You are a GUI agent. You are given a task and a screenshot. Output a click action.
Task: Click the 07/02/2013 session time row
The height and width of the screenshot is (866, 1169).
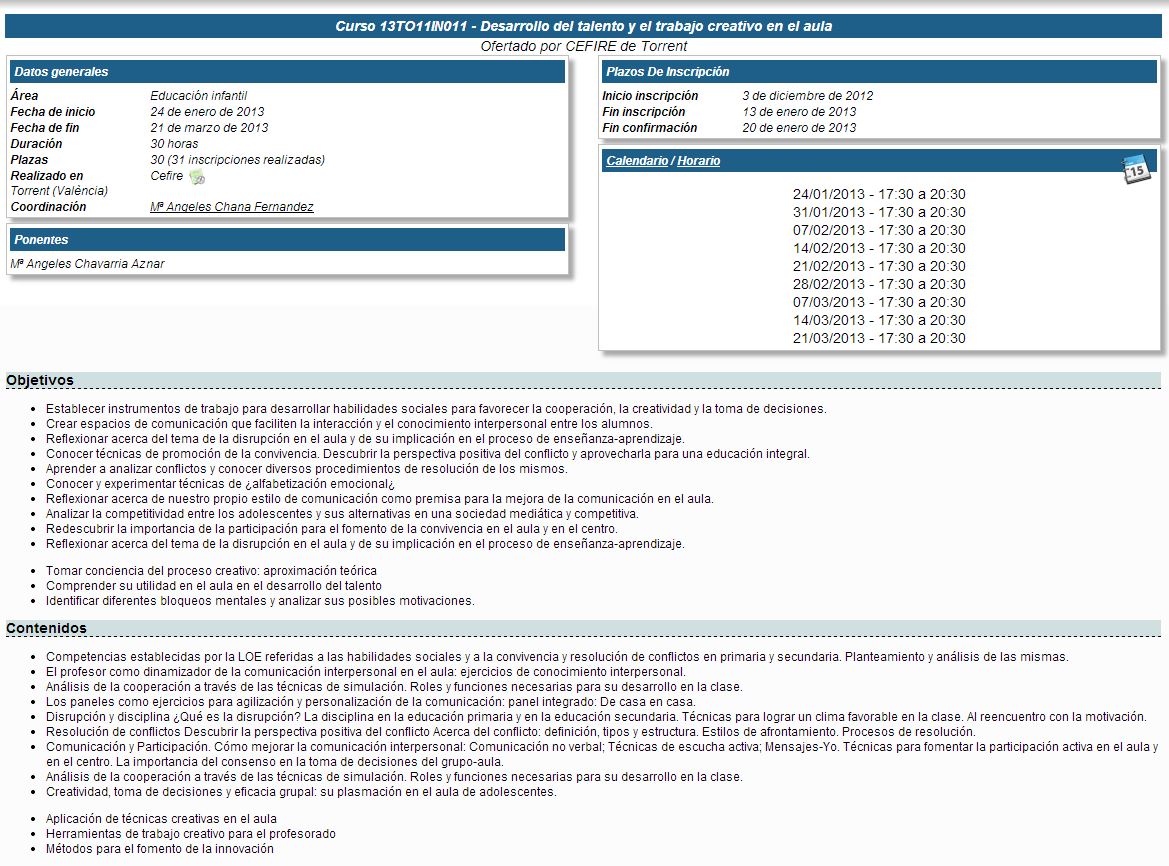point(878,230)
